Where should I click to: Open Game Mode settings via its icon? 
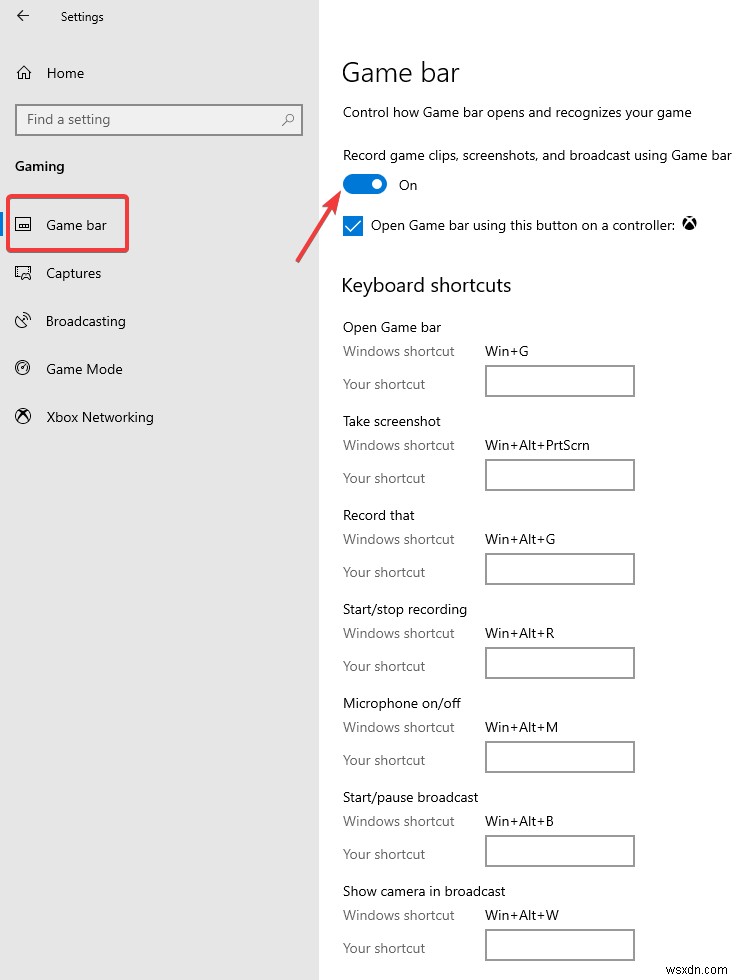point(23,368)
